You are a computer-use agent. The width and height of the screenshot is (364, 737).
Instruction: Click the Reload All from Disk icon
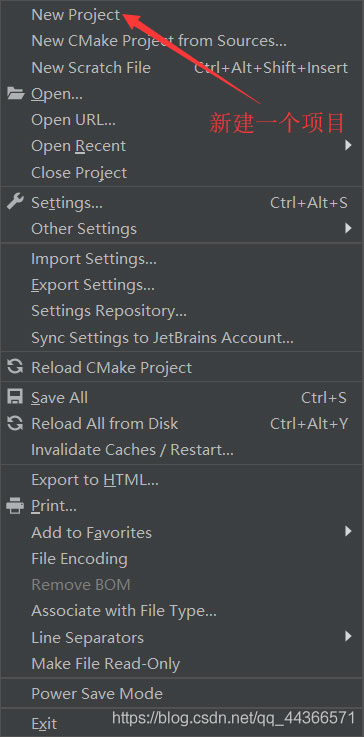click(x=16, y=423)
